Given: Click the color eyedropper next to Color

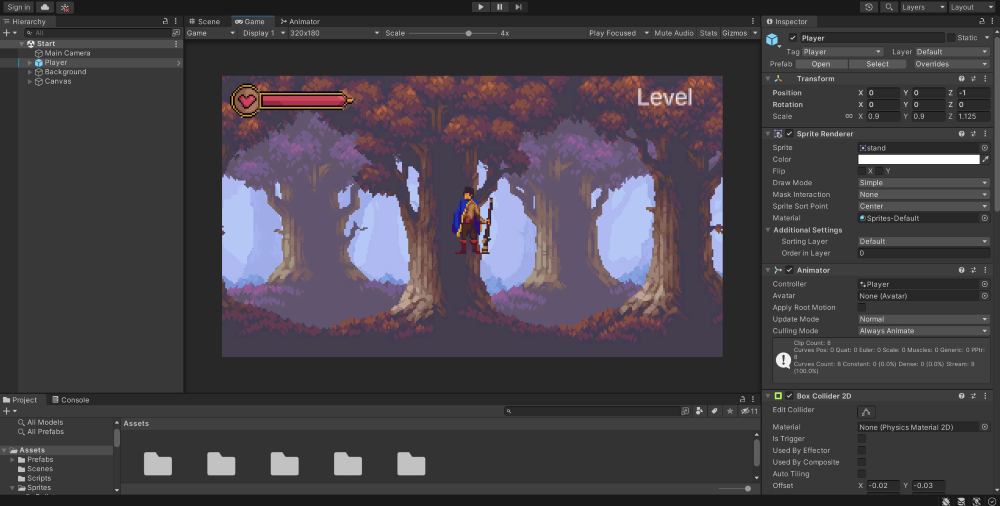Looking at the screenshot, I should coord(985,159).
